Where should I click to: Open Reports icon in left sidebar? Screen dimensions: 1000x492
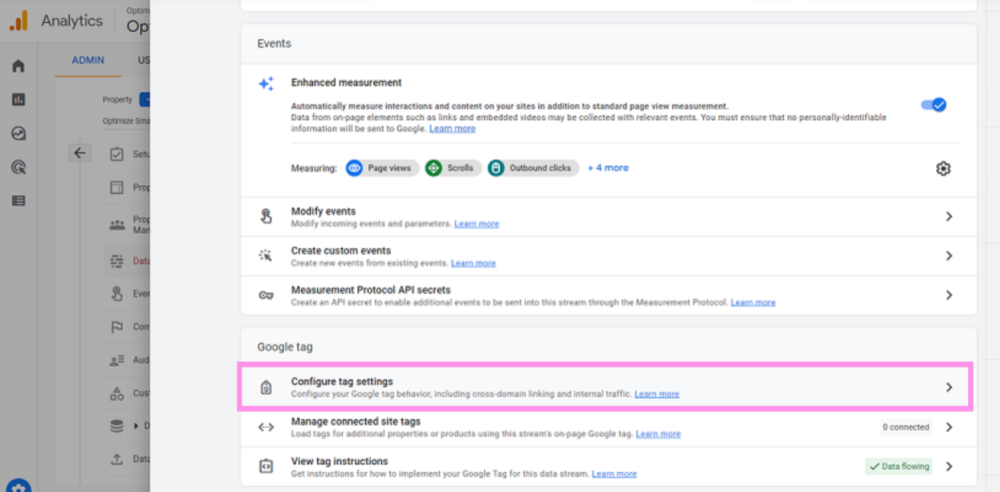point(18,100)
